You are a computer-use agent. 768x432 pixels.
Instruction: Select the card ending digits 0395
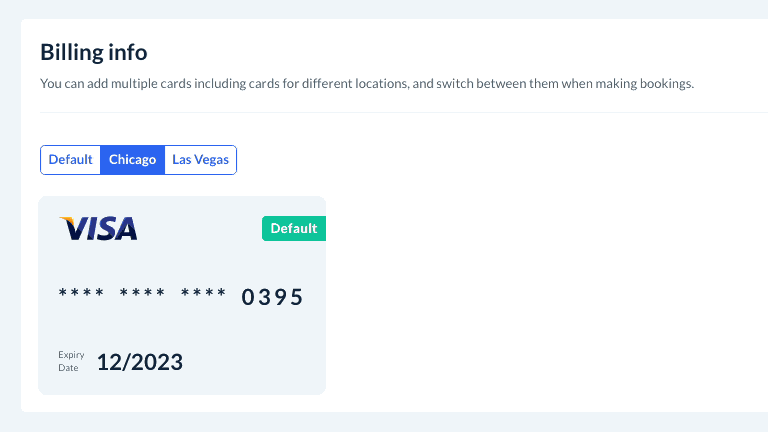pyautogui.click(x=272, y=297)
